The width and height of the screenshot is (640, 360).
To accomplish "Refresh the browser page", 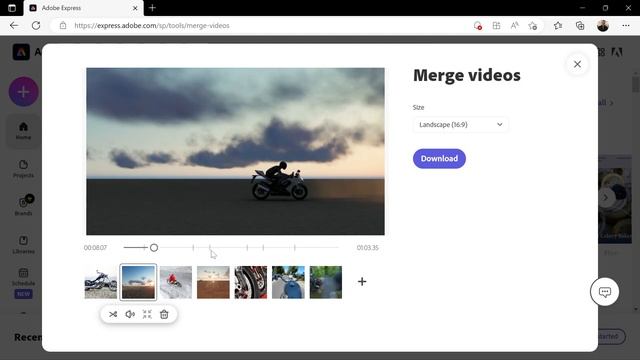I will tap(36, 25).
